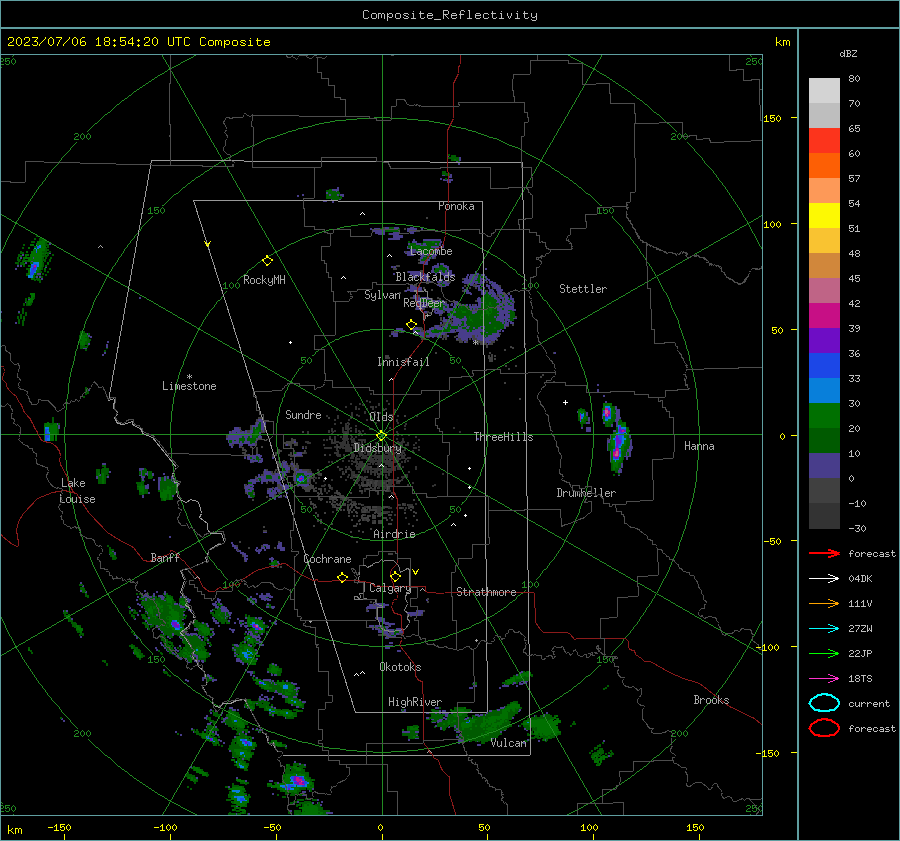
Task: Select the Hanna label
Action: point(699,446)
